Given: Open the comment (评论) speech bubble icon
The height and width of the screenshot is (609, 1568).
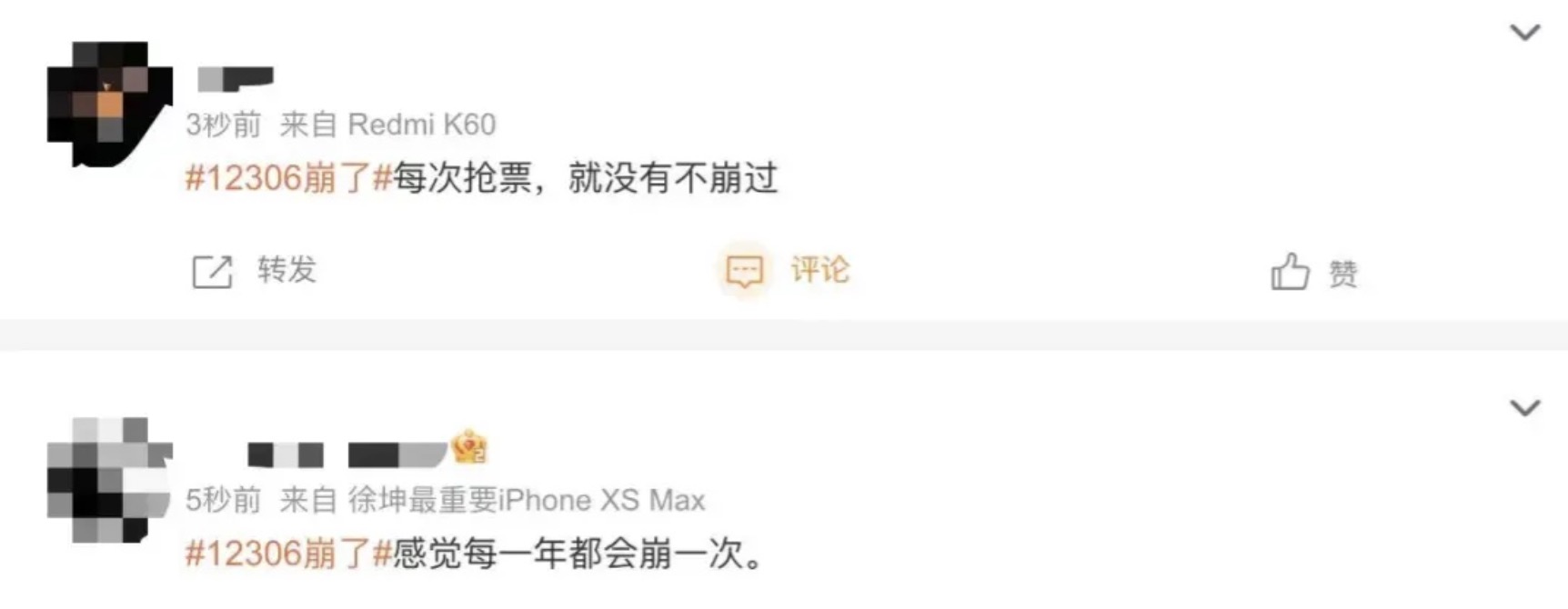Looking at the screenshot, I should 744,271.
